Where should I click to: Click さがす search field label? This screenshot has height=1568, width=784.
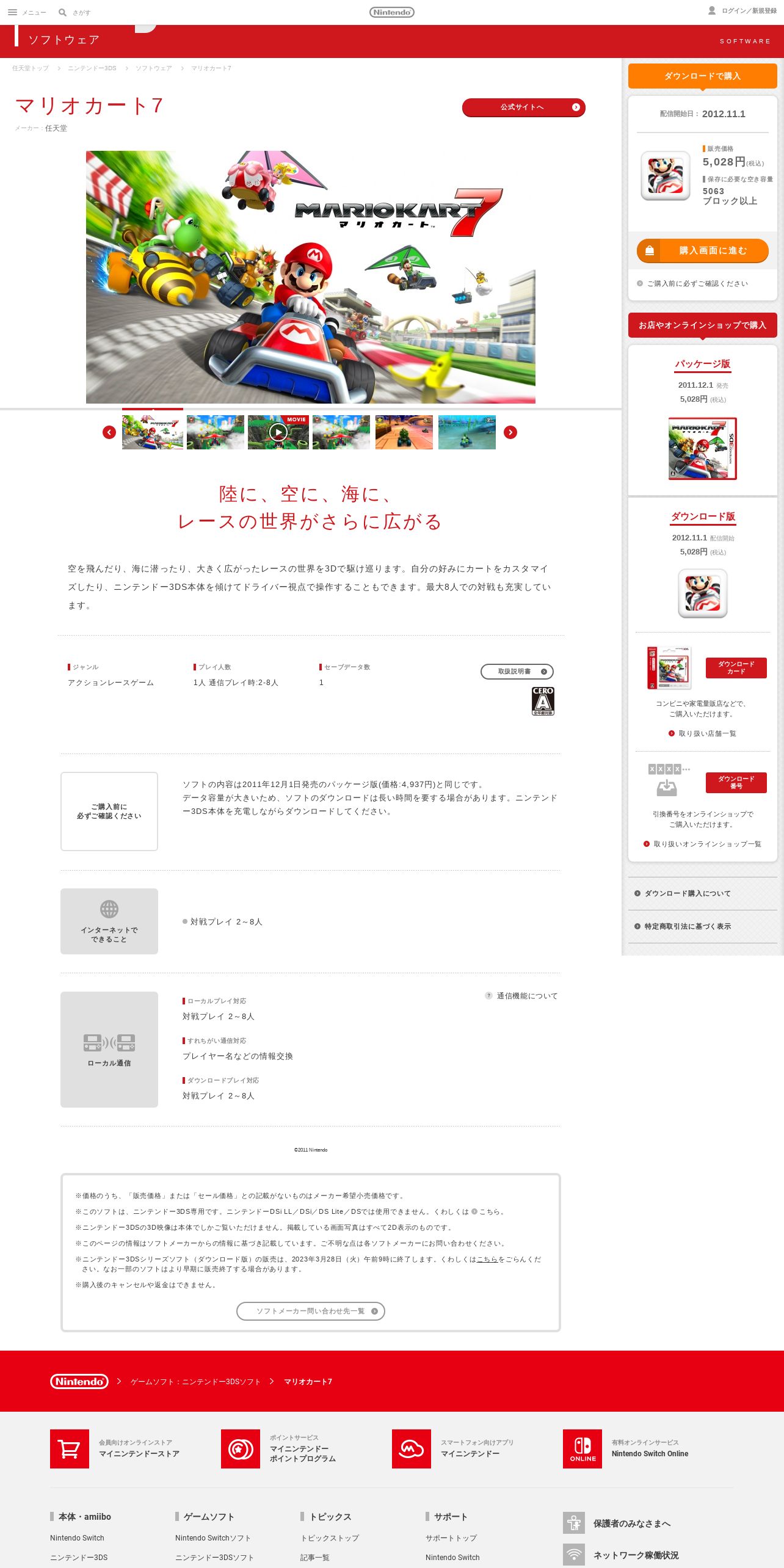(x=82, y=12)
